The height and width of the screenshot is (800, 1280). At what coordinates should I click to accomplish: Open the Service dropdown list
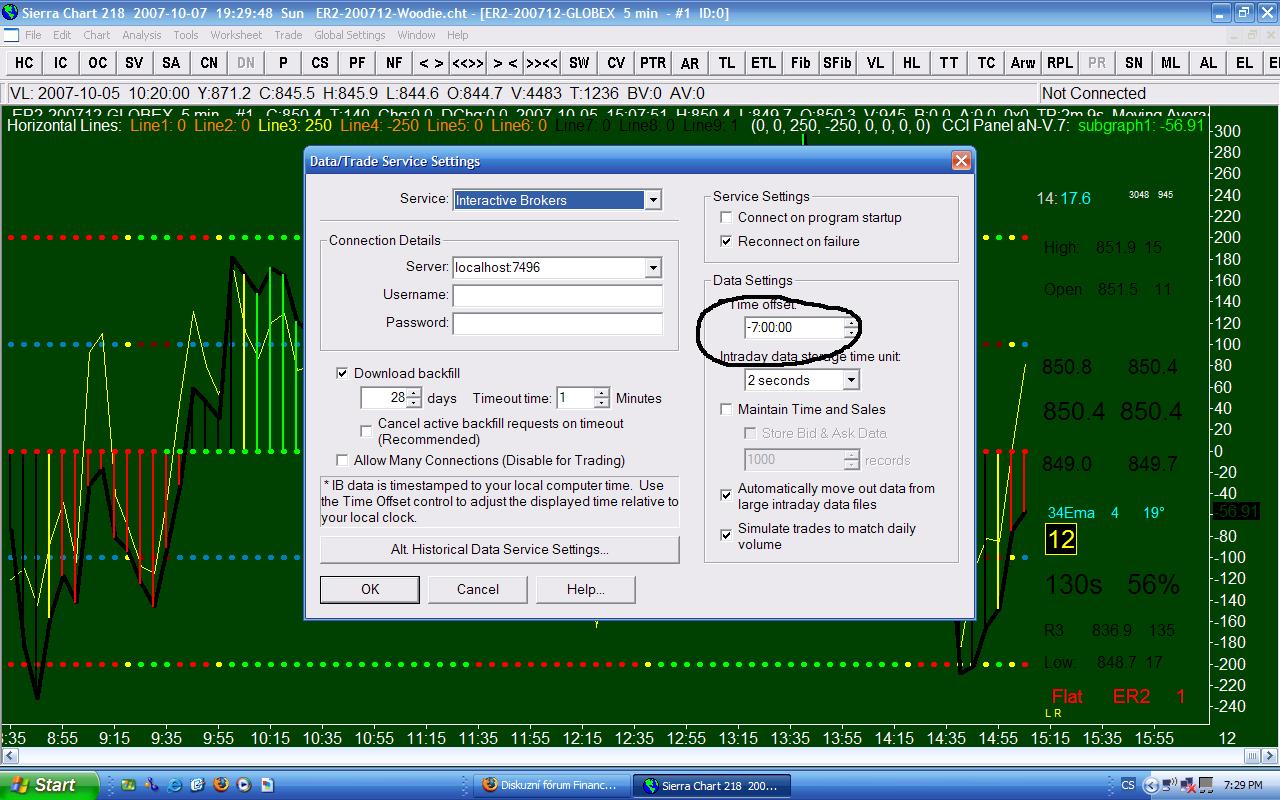652,200
